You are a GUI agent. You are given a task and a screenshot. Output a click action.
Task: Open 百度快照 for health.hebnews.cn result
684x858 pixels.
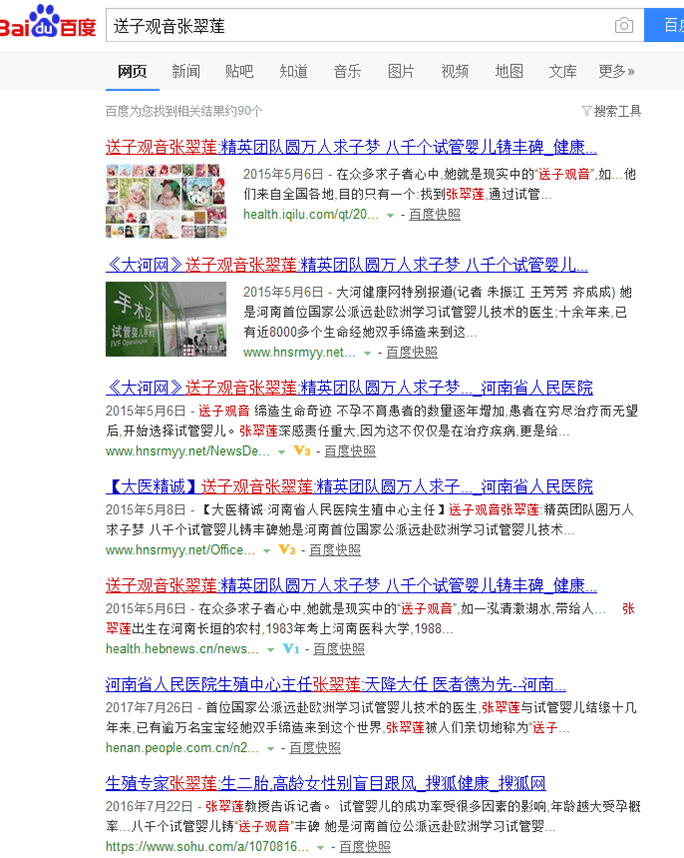pos(339,648)
